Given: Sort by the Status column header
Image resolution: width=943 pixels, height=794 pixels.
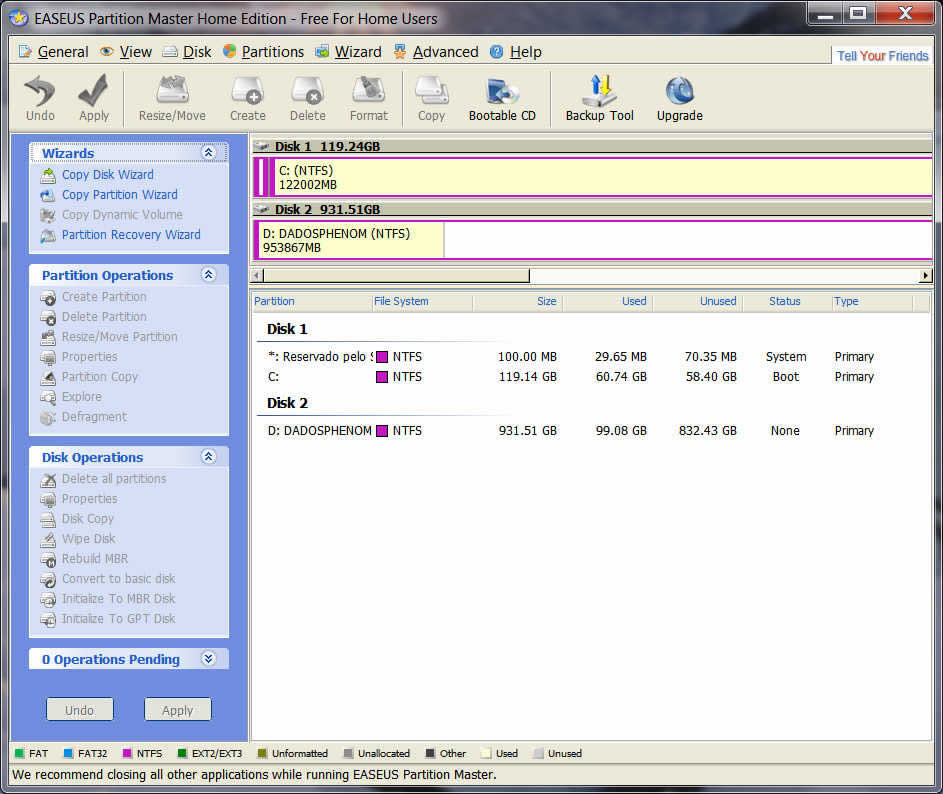Looking at the screenshot, I should [x=787, y=301].
